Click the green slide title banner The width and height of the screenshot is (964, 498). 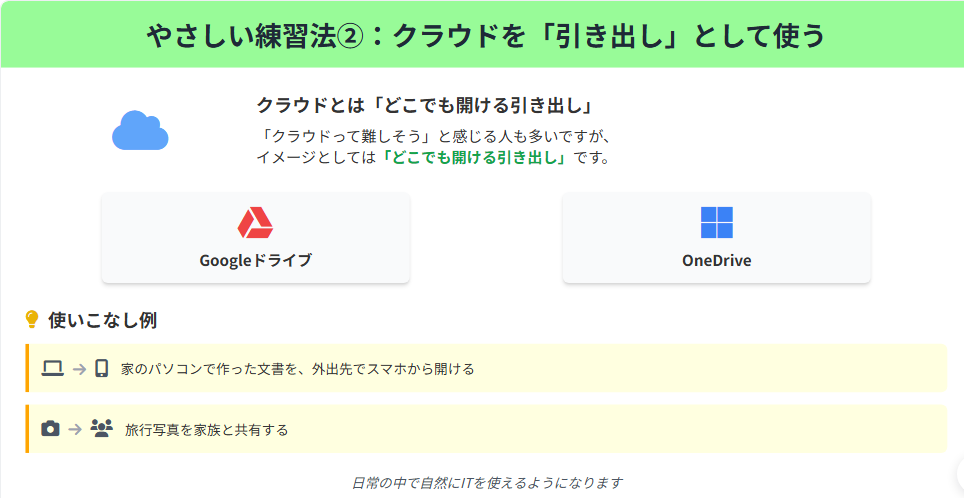pos(482,36)
